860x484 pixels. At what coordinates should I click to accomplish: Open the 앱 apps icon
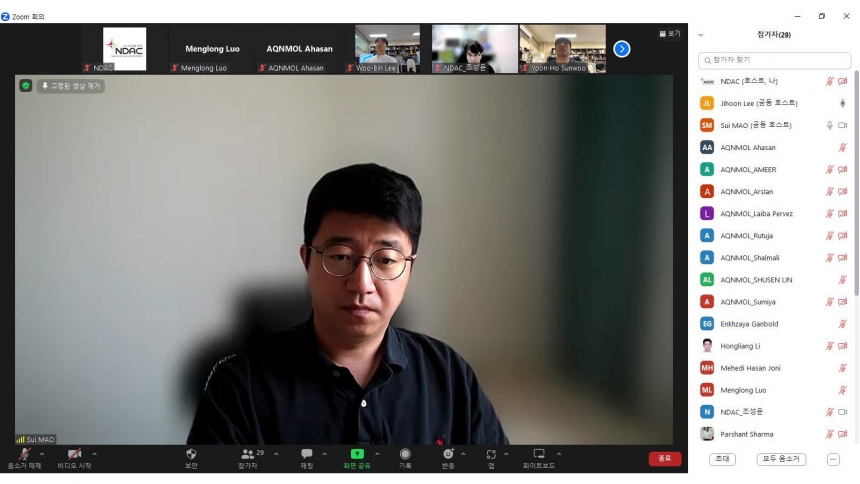point(491,454)
